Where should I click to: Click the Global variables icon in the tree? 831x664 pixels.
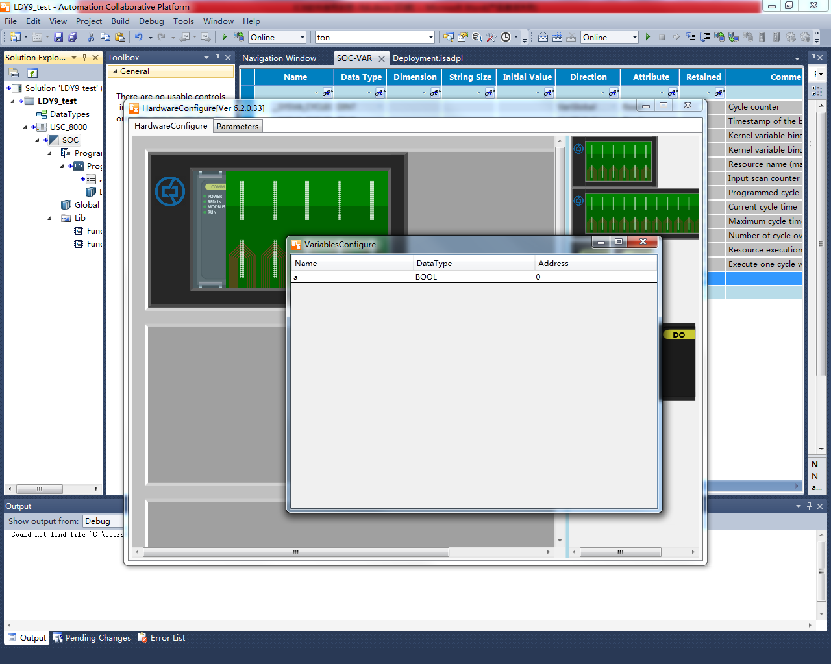66,205
